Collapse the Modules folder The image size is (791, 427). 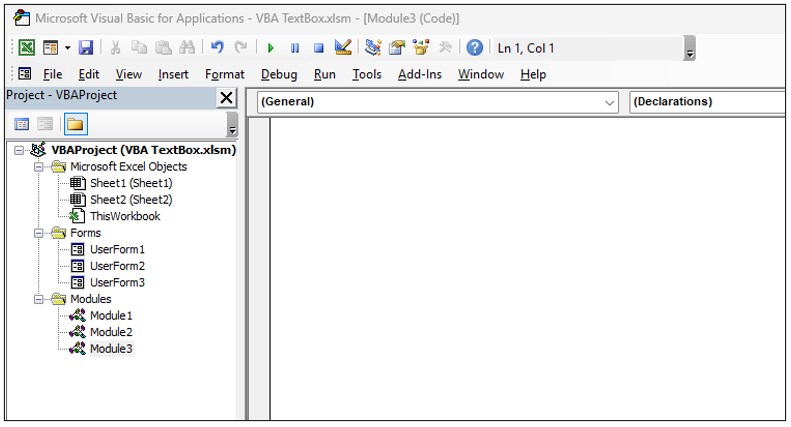pyautogui.click(x=38, y=299)
